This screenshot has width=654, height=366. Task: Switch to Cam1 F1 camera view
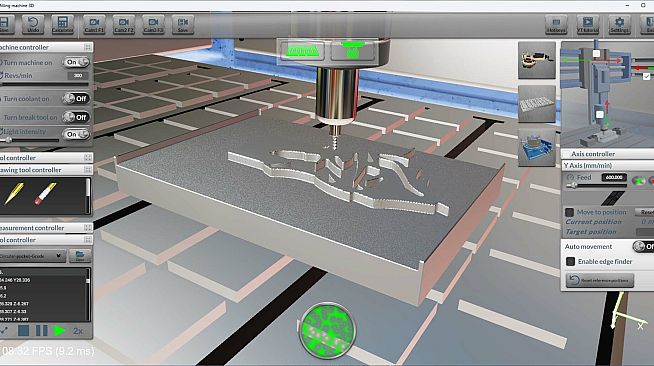(x=94, y=25)
